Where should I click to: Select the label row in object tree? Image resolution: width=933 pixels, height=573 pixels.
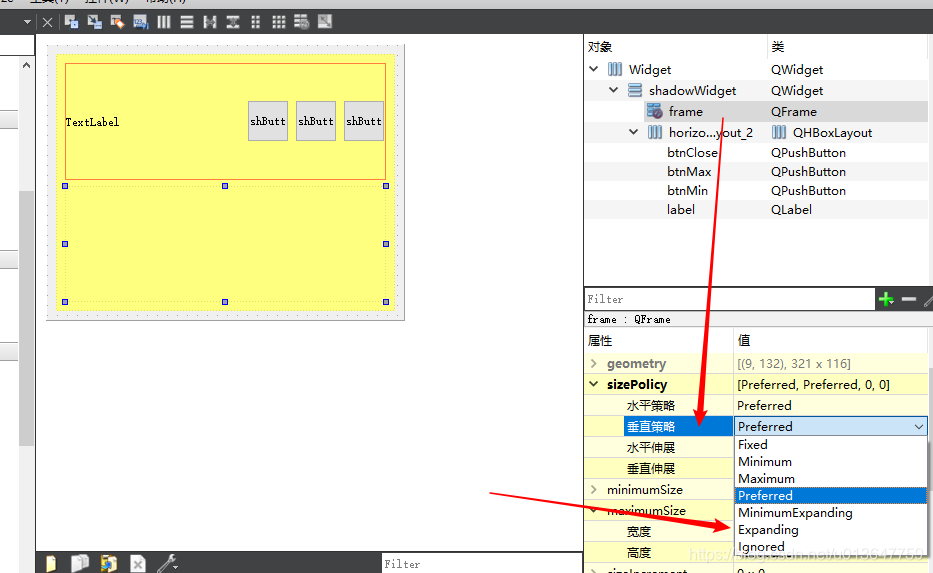(x=756, y=209)
